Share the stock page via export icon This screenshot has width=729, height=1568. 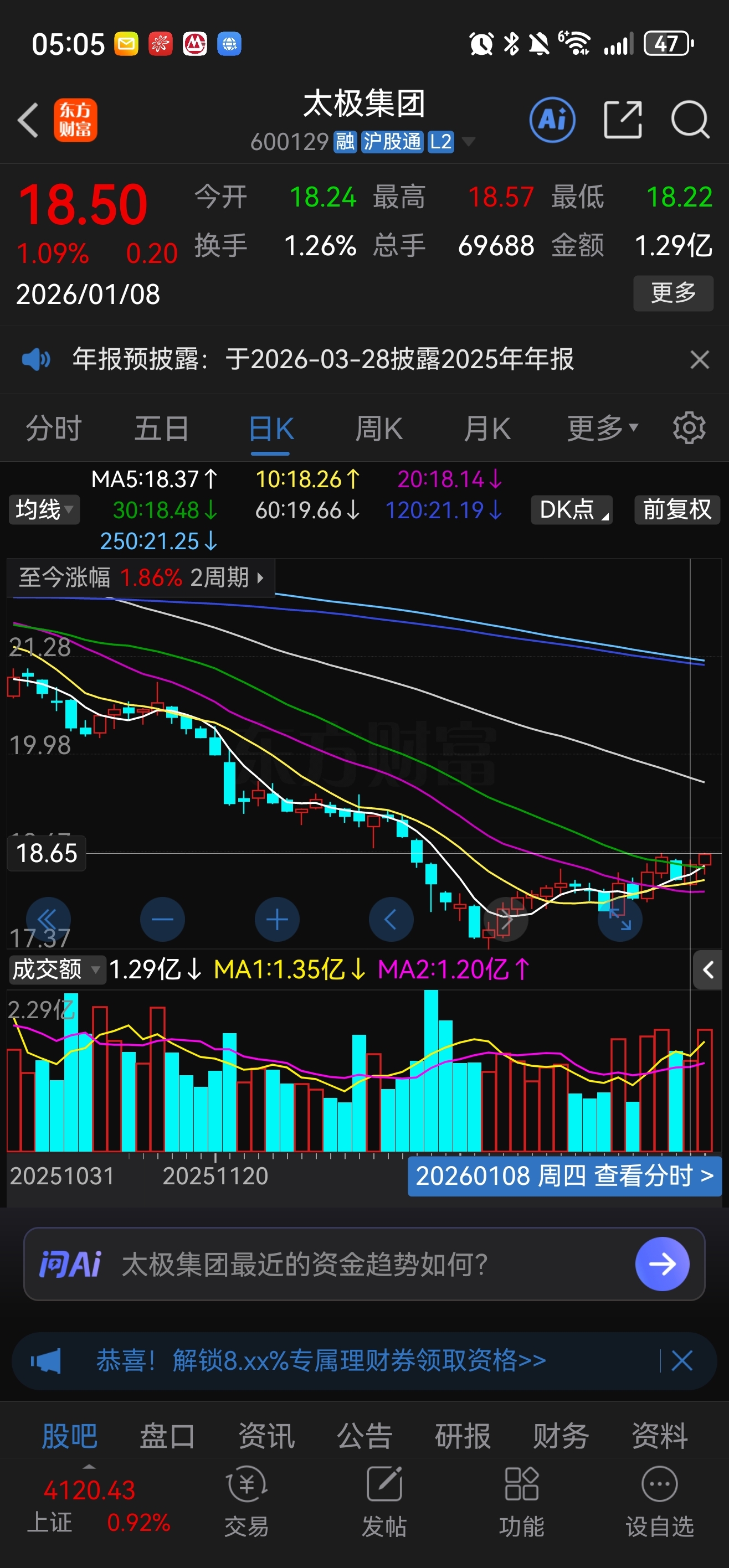pyautogui.click(x=623, y=120)
